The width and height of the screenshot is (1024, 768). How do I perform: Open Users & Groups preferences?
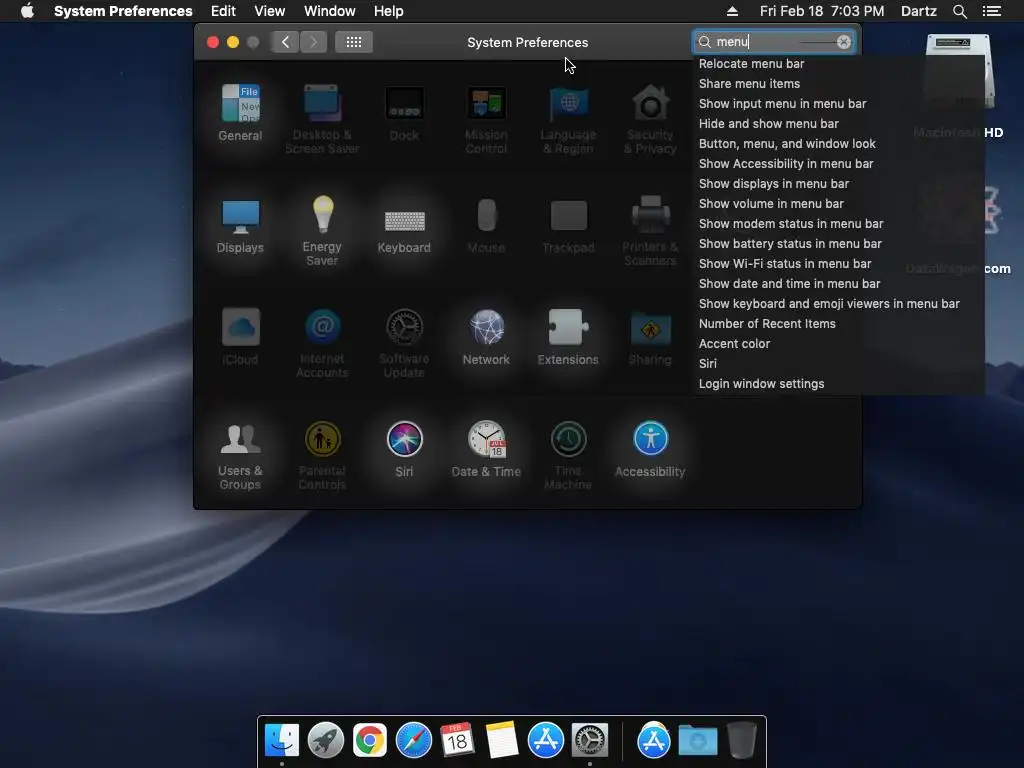coord(240,455)
